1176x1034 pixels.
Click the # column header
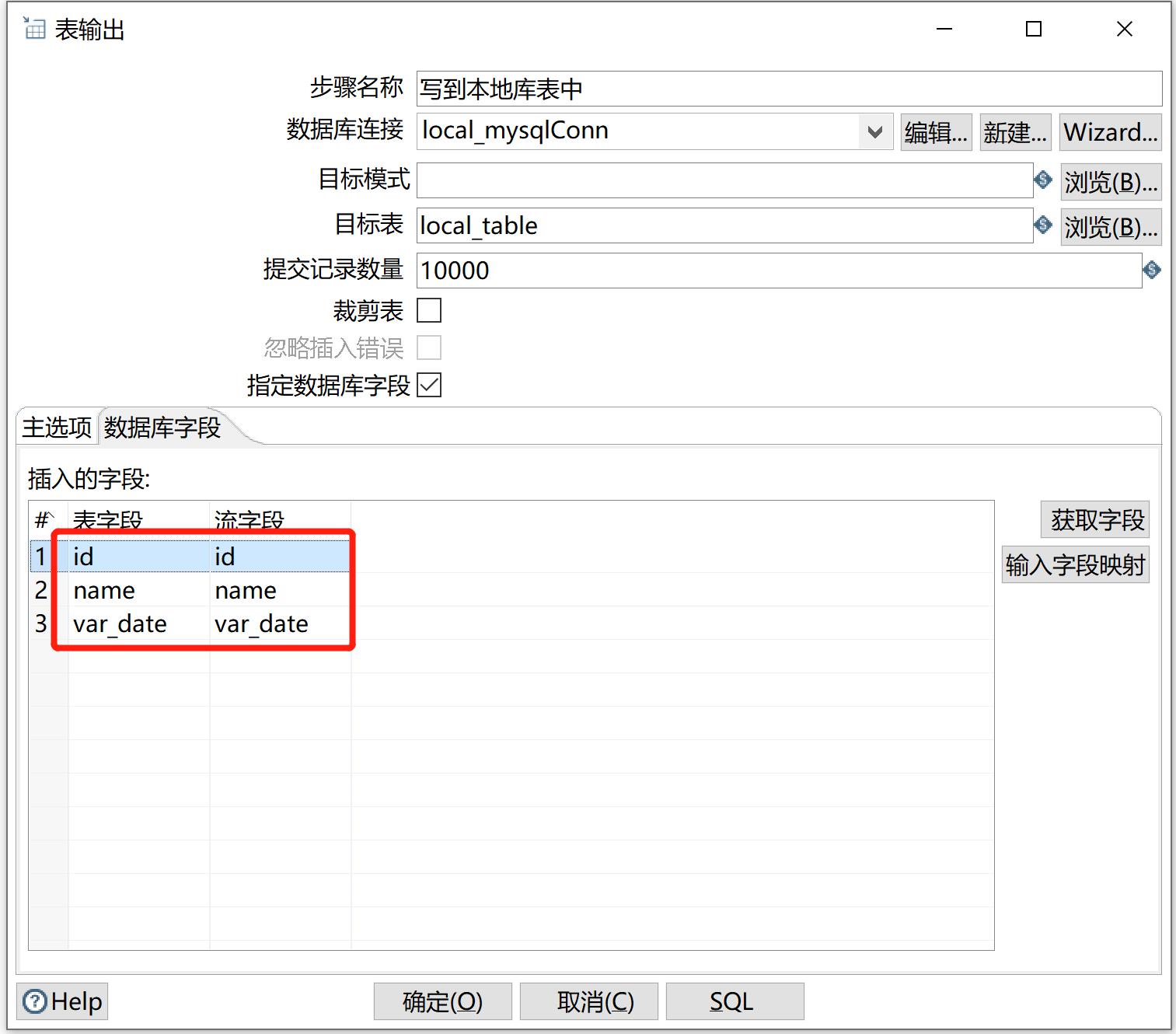point(48,519)
